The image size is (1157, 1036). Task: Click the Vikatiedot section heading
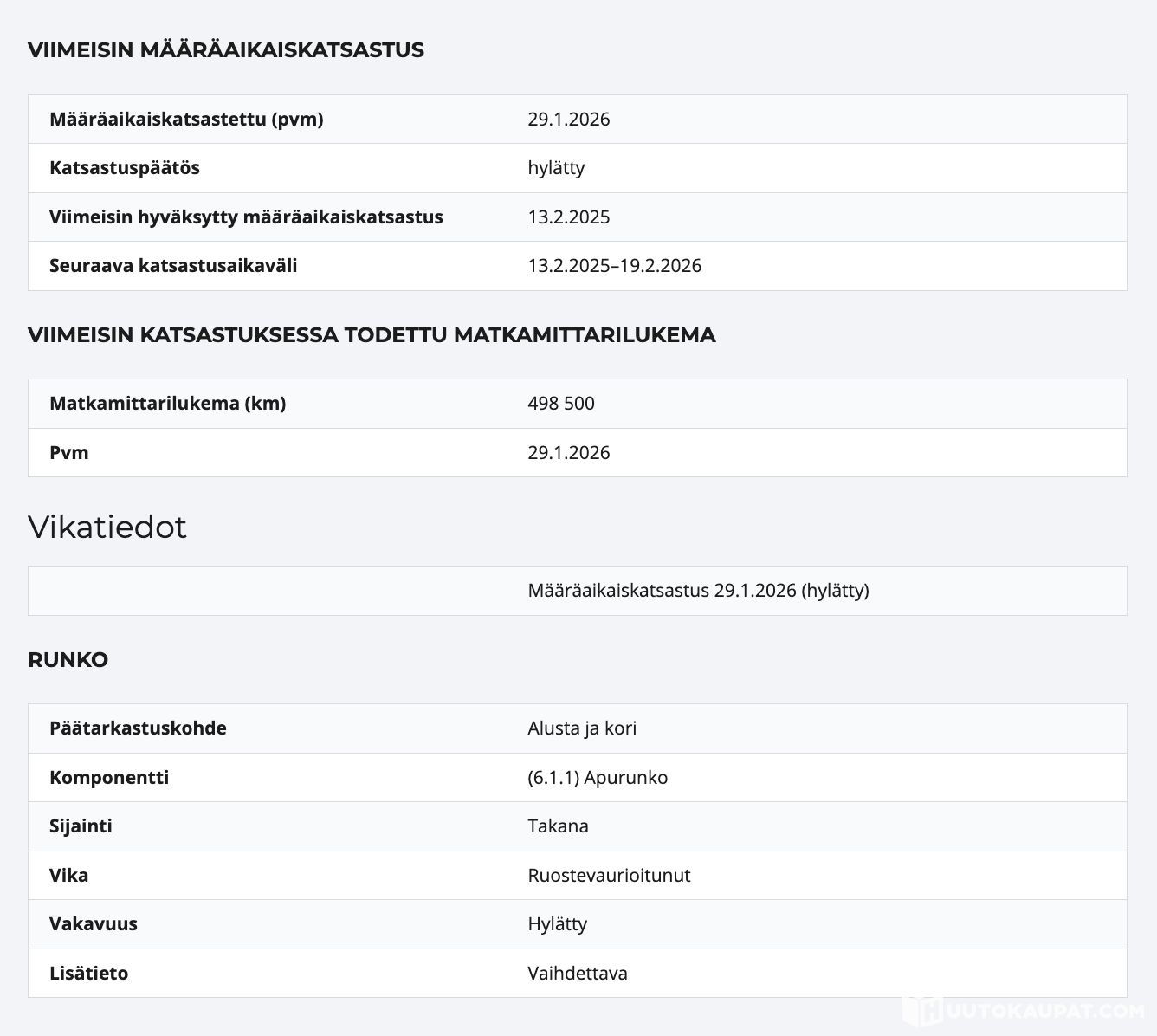pos(107,527)
